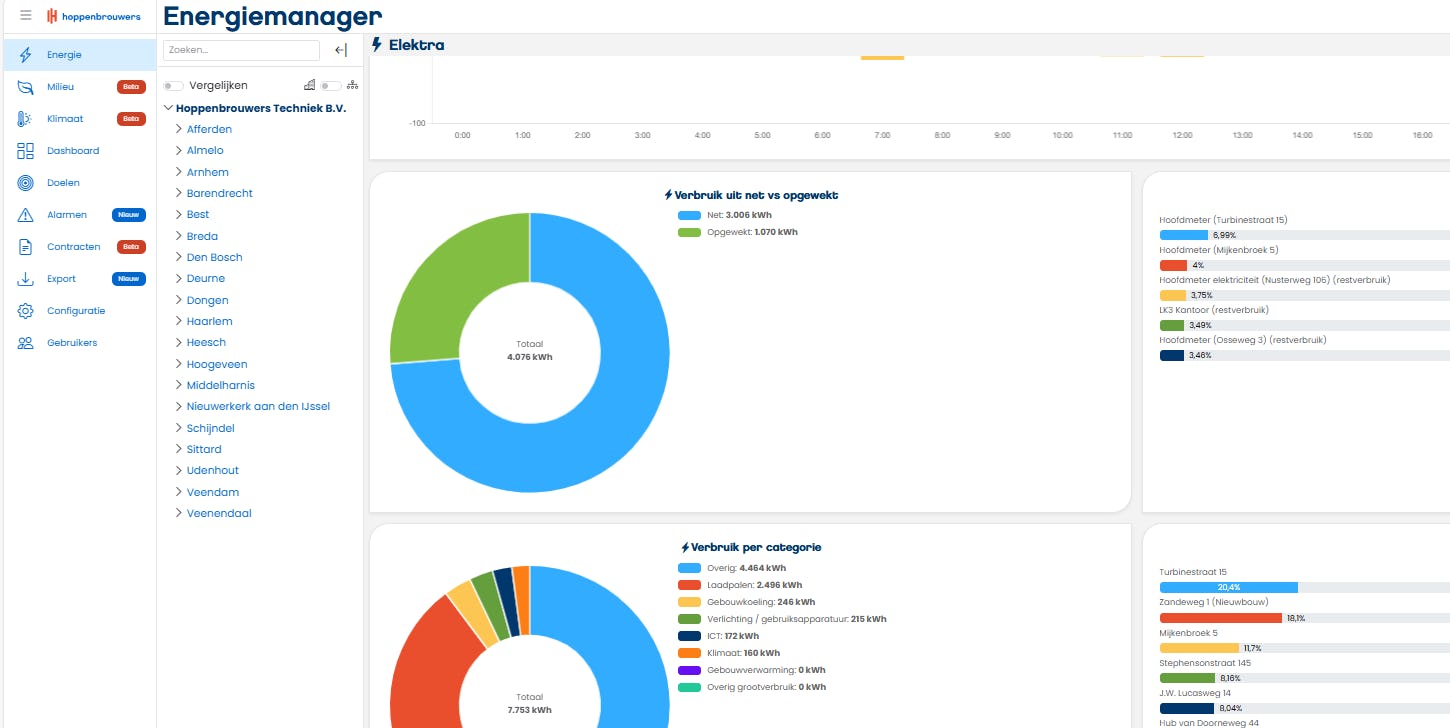Click the hierarchy tree icon above the location list
Image resolution: width=1450 pixels, height=728 pixels.
[352, 86]
